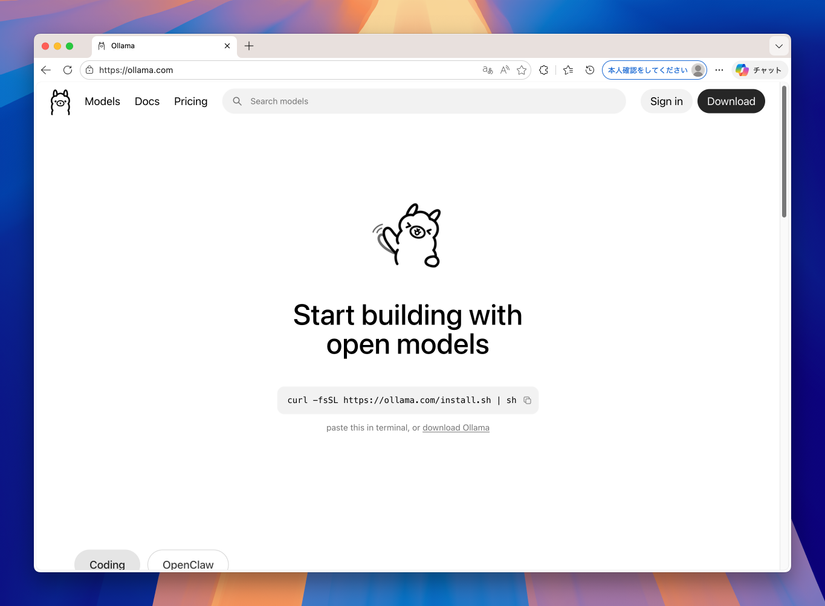Open the browser settings three-dot menu

tap(719, 70)
